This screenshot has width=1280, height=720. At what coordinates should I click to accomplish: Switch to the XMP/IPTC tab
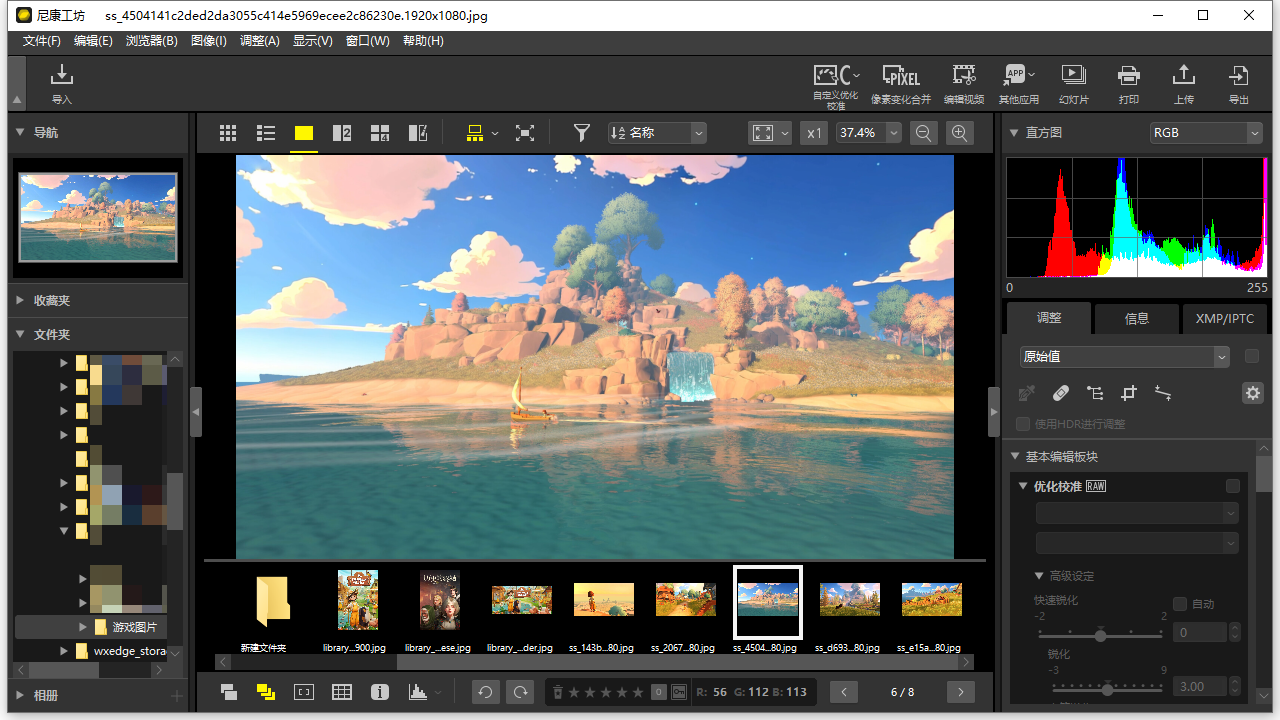(1225, 318)
